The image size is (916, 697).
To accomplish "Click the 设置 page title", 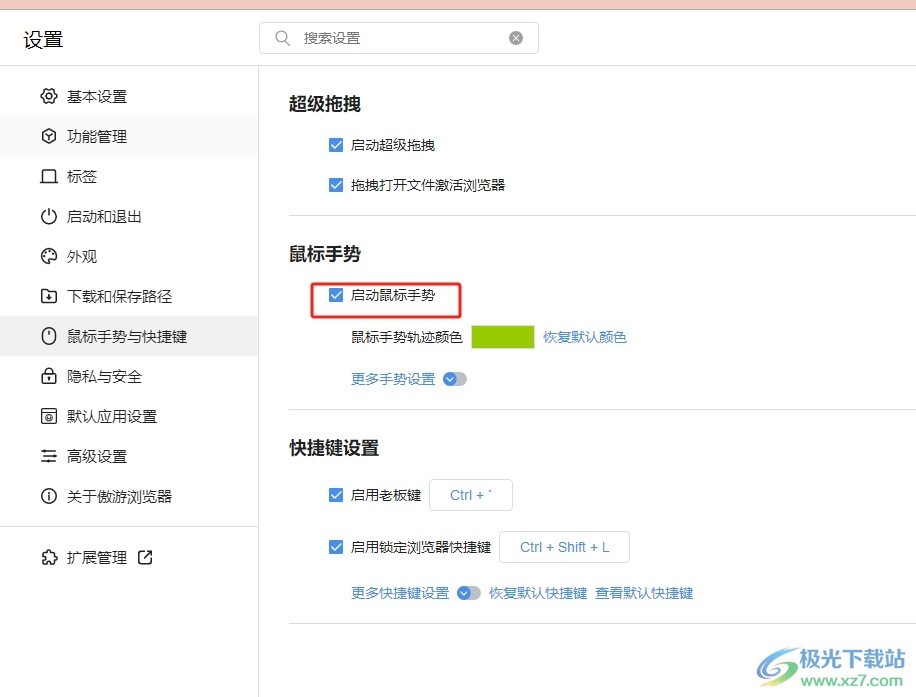I will pyautogui.click(x=43, y=40).
